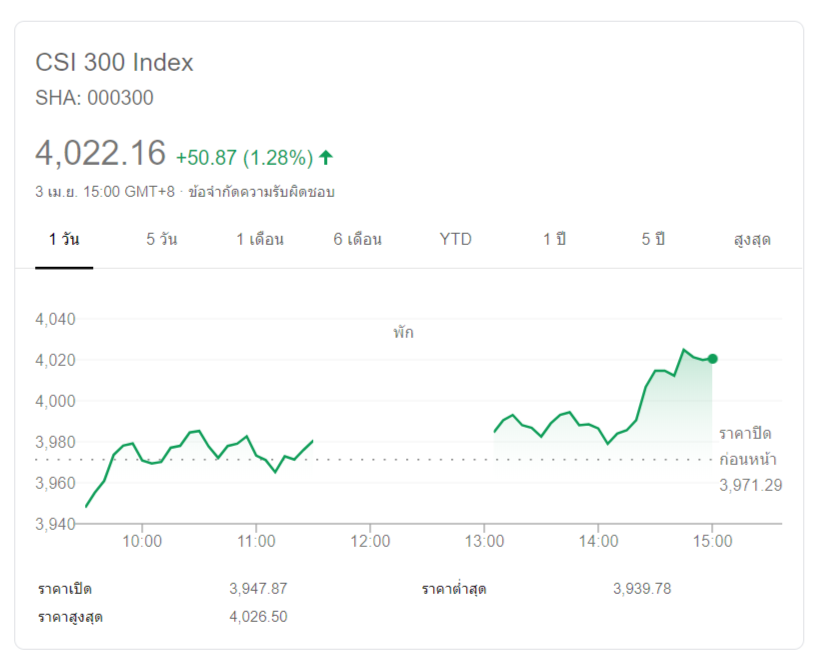Click the green up arrow icon
813x665 pixels.
click(326, 157)
